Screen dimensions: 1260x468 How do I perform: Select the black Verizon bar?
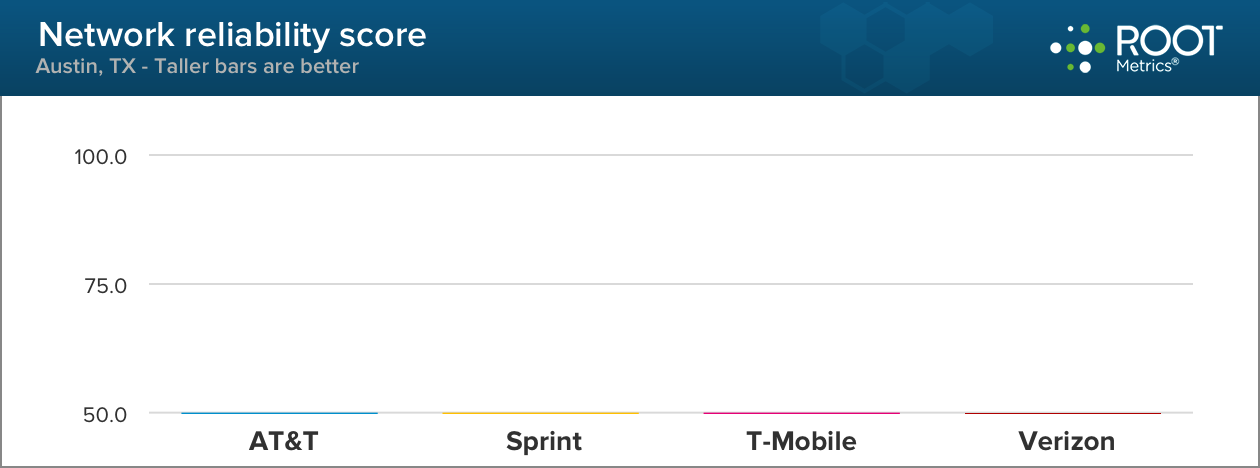tap(1062, 412)
